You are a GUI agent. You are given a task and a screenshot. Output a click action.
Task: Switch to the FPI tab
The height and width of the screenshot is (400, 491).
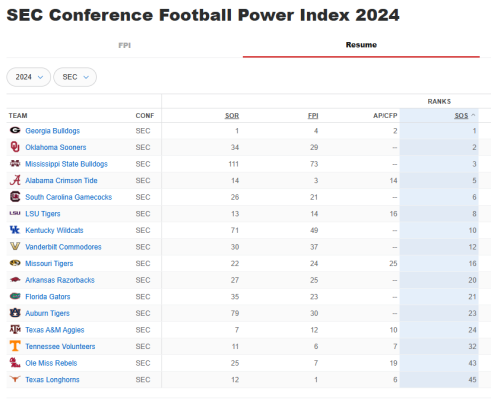click(125, 45)
